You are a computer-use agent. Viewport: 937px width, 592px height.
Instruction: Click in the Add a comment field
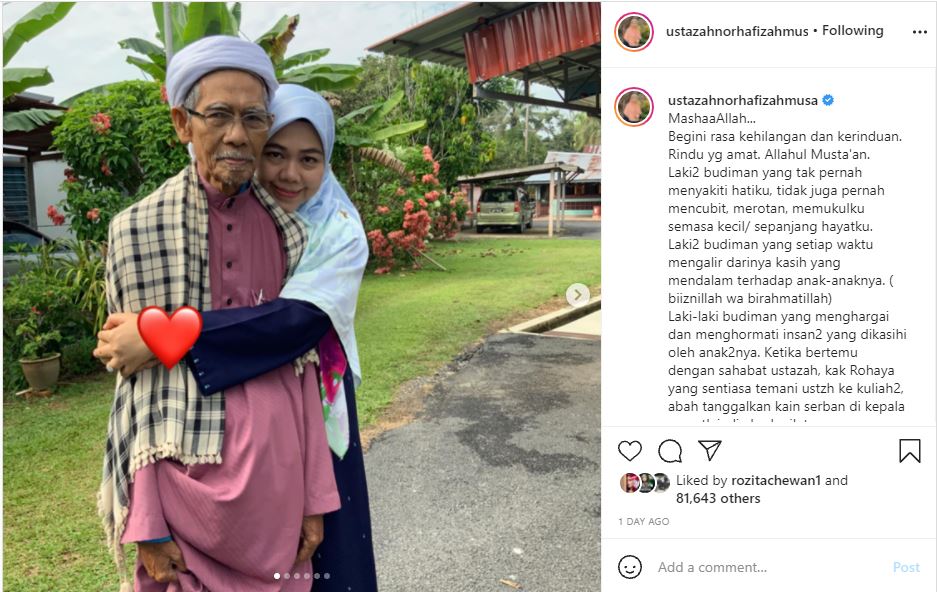(771, 567)
